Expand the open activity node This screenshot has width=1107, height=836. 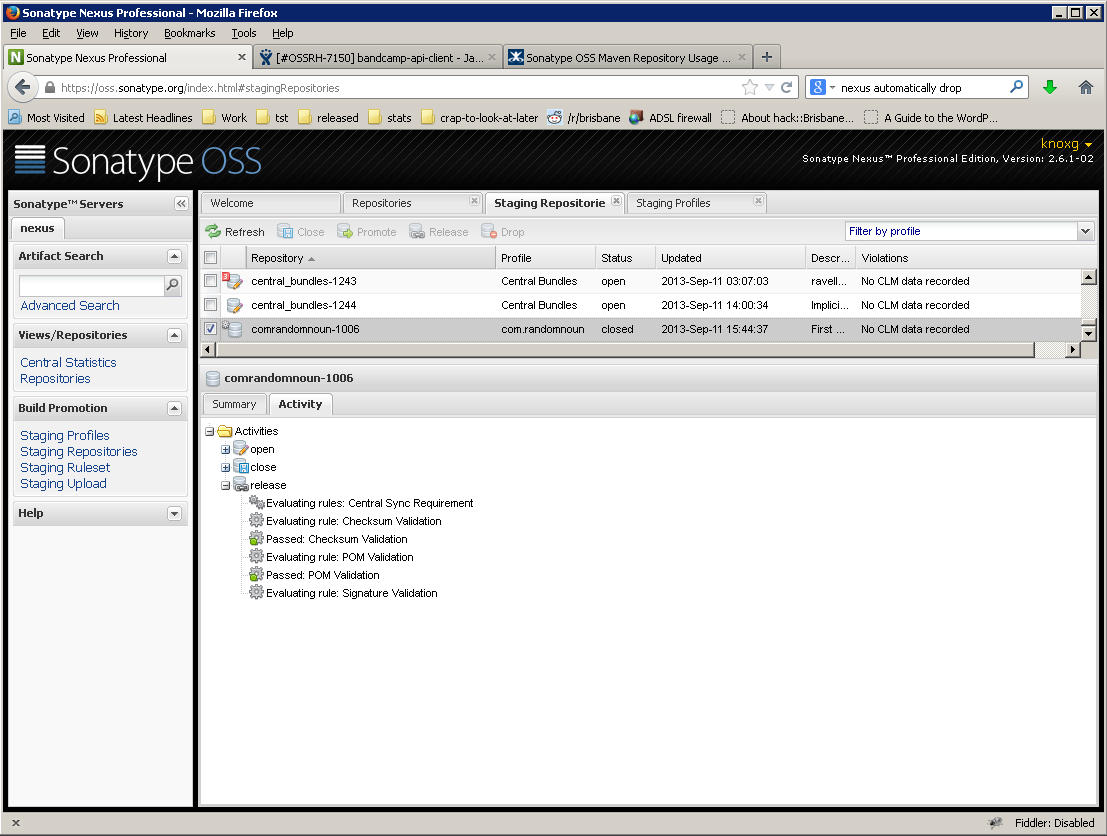click(225, 449)
